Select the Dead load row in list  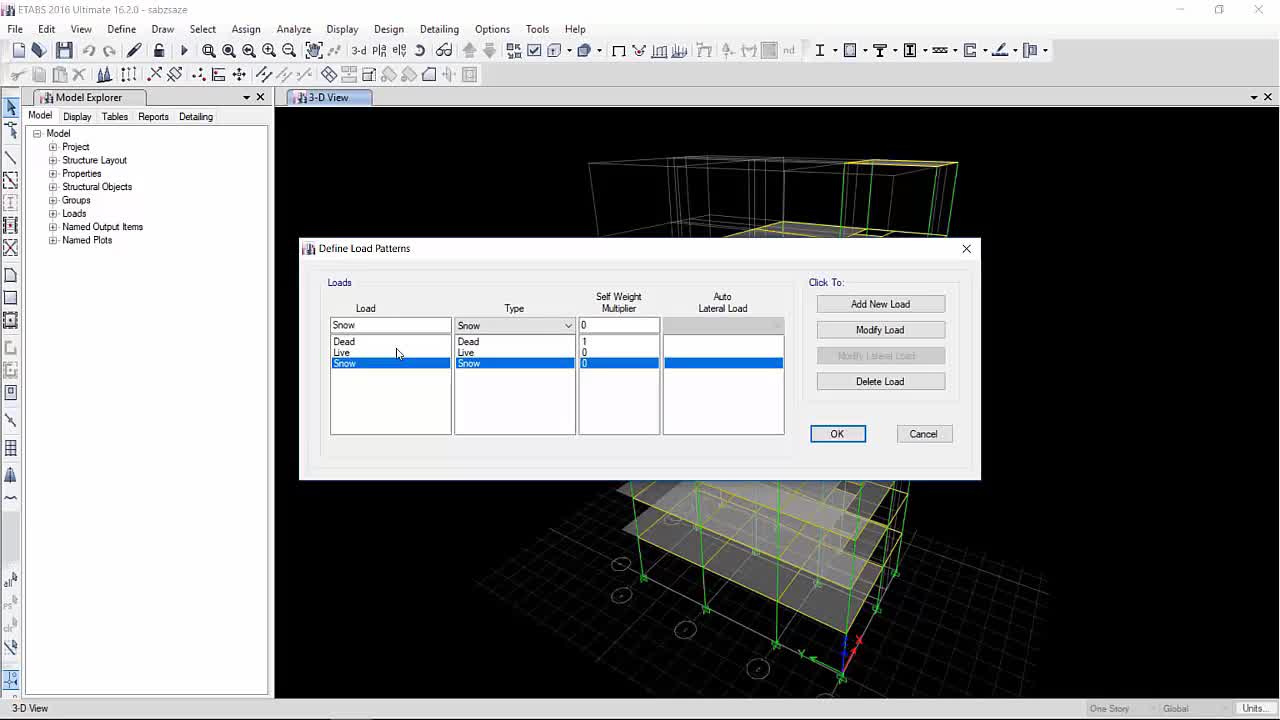click(x=390, y=341)
